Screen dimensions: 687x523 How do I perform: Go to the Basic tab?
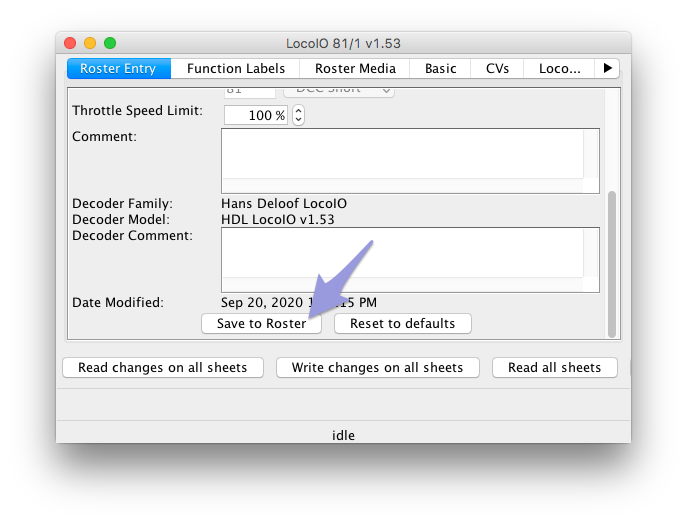click(440, 69)
